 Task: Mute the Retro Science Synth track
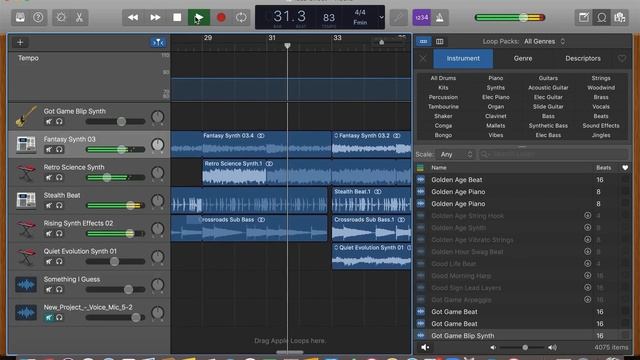49,177
